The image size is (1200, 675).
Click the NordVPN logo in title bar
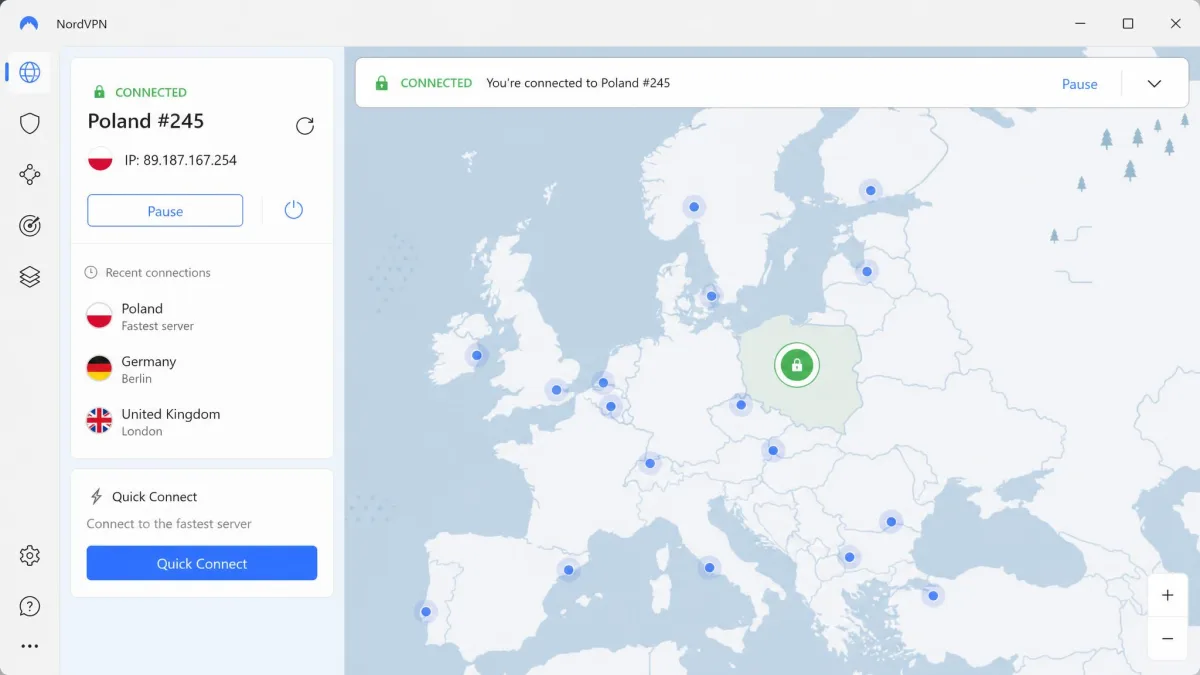29,23
